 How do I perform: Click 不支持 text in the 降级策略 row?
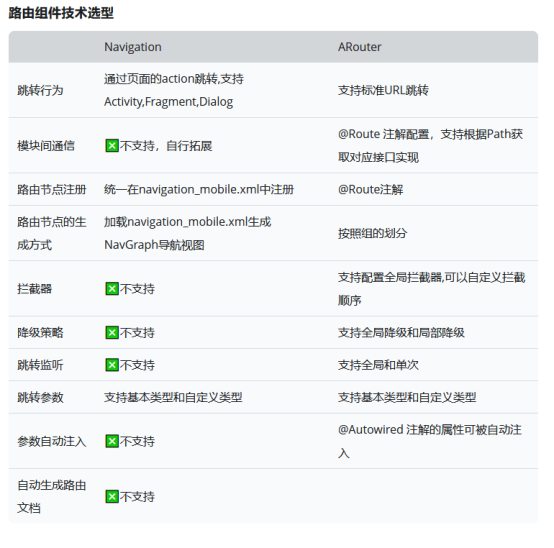coord(137,332)
